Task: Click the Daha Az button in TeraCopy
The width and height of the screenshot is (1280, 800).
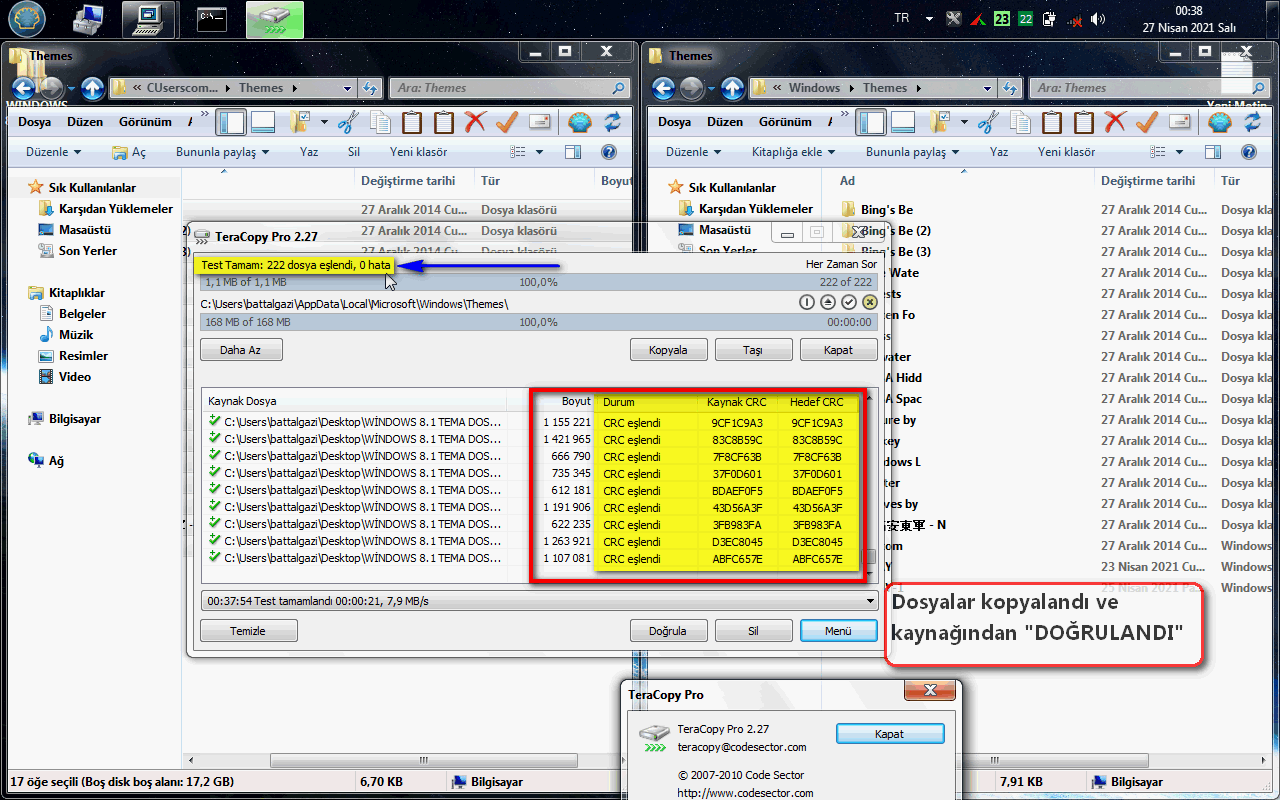Action: pyautogui.click(x=241, y=350)
